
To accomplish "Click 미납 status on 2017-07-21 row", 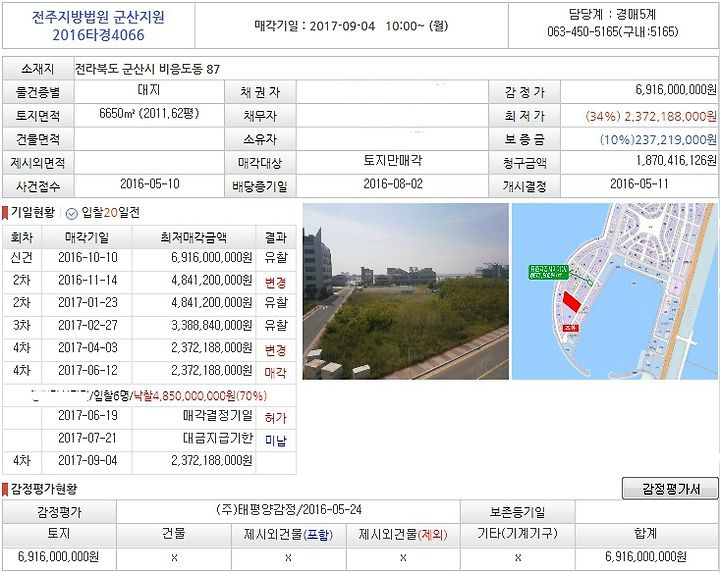I will coord(276,441).
